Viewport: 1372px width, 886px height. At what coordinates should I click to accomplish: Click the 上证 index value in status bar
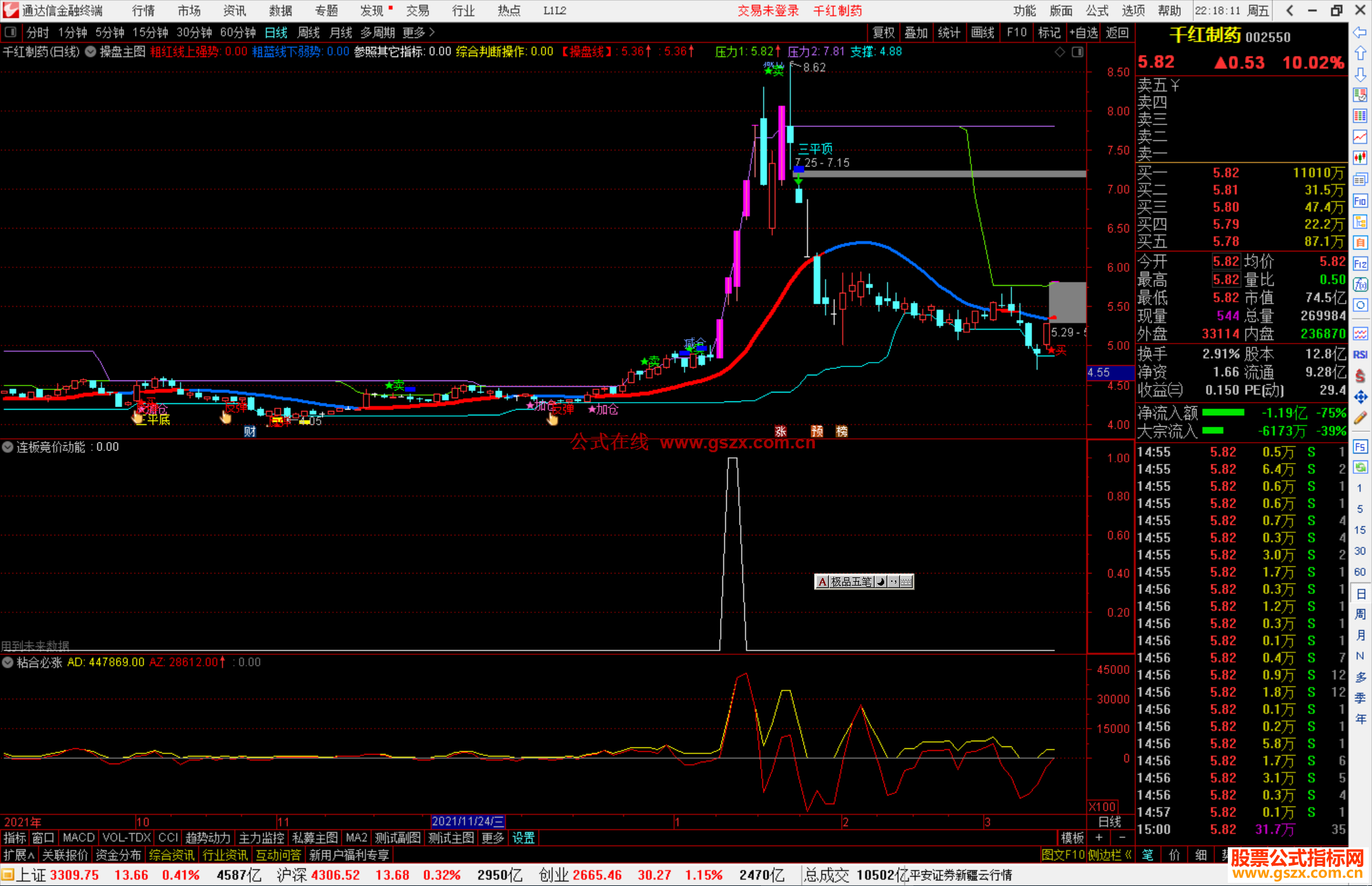tap(74, 875)
